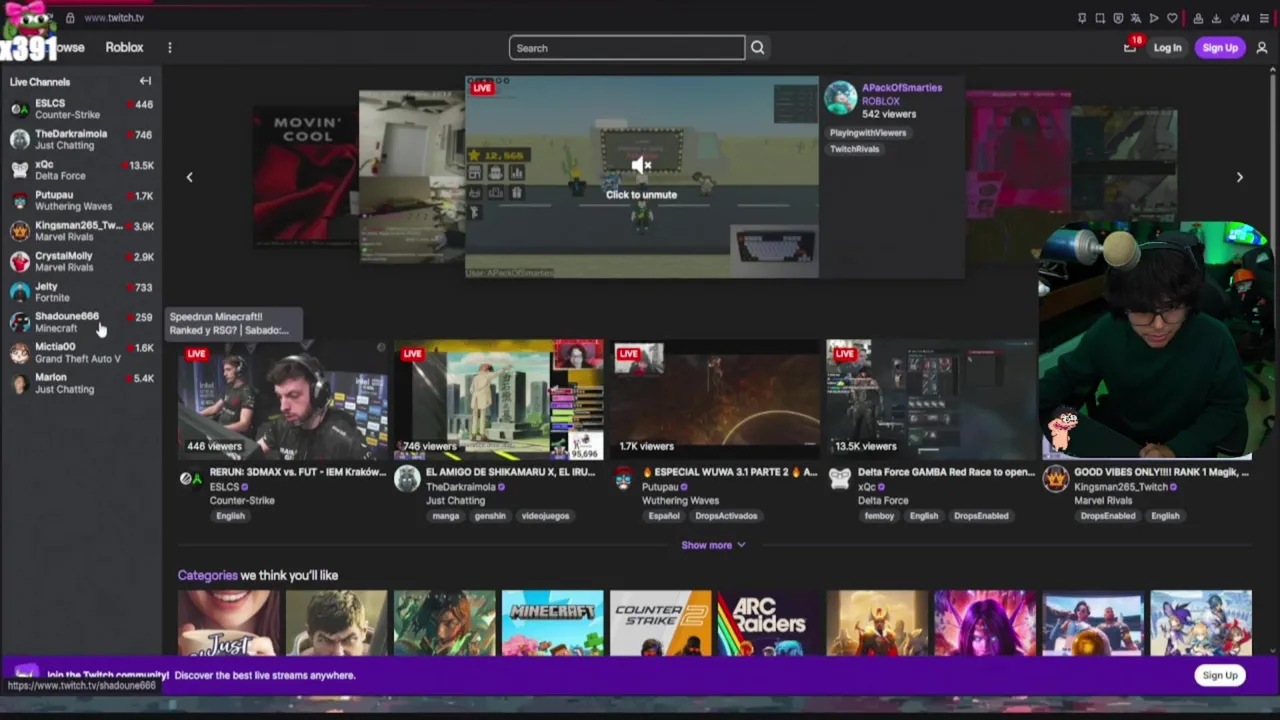Open TheDarkraimola avatar under stream card
1280x720 pixels.
pyautogui.click(x=407, y=479)
